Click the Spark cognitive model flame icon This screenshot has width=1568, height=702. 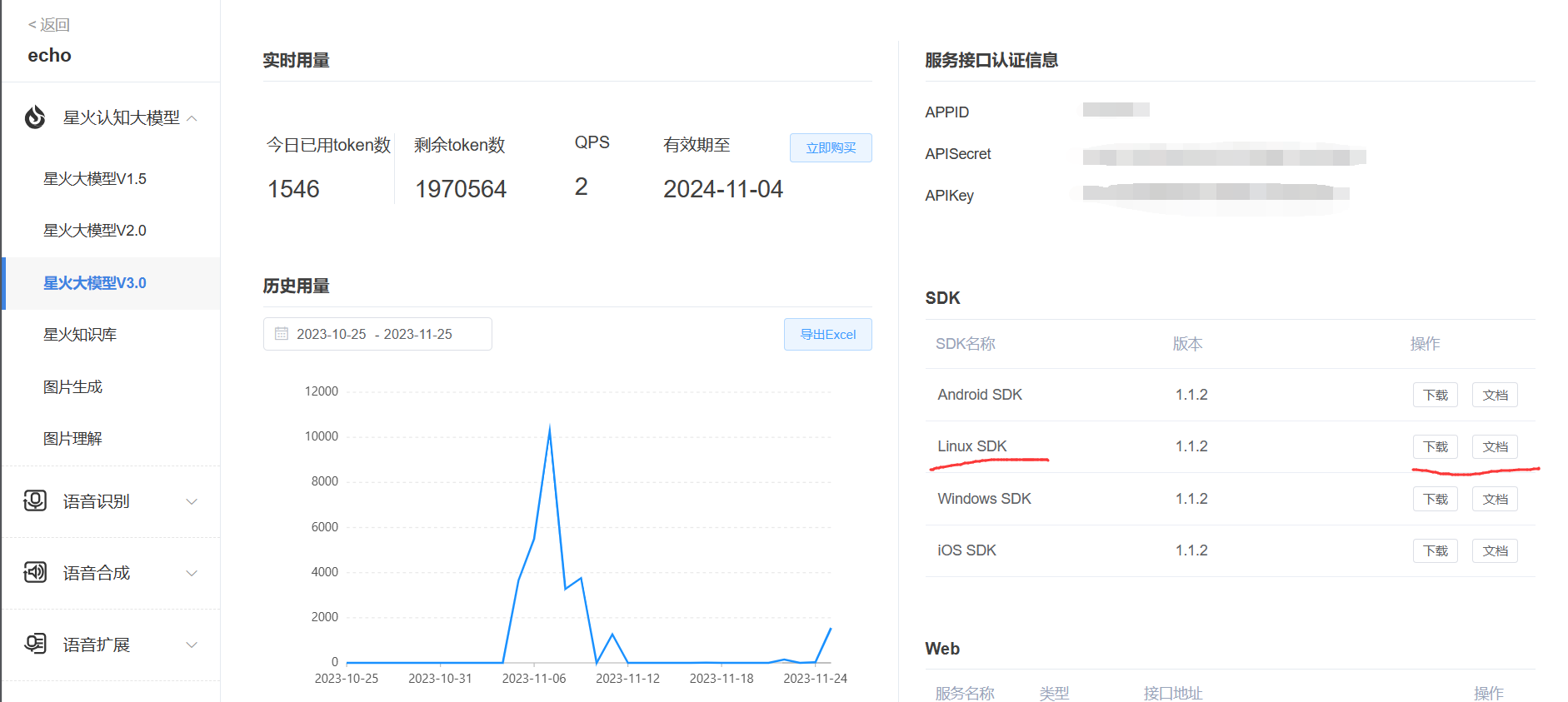[35, 117]
